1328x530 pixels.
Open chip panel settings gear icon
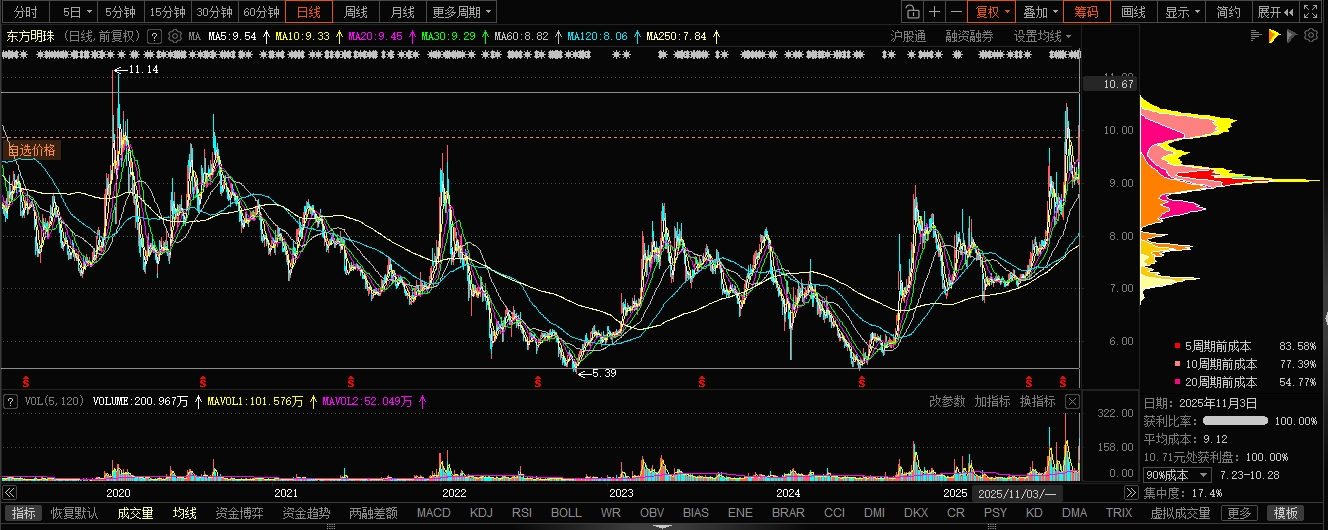(1310, 36)
